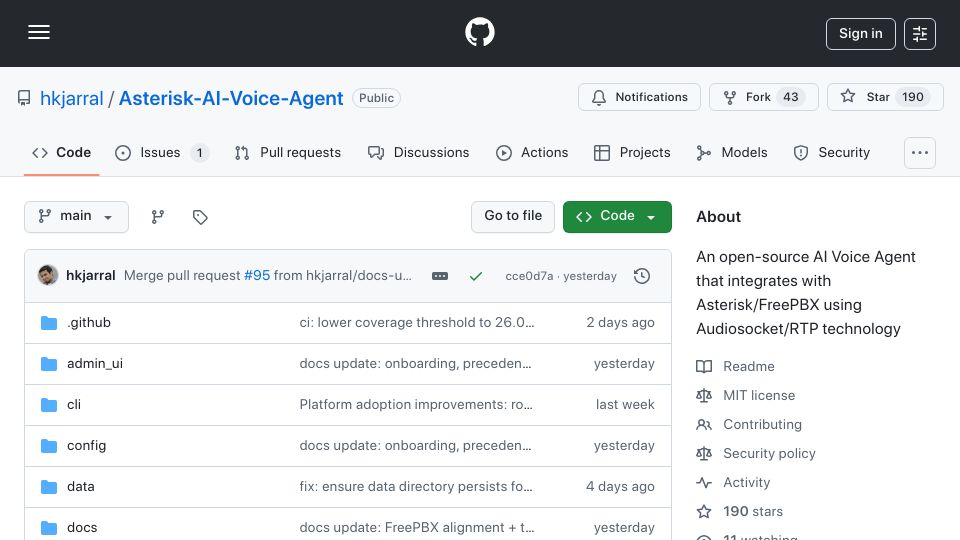
Task: Open the hamburger navigation menu
Action: 39,32
